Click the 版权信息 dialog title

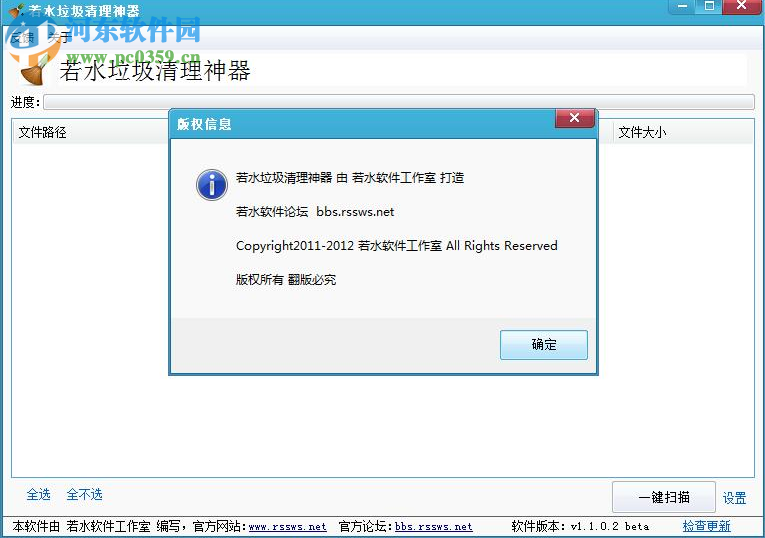coord(204,124)
